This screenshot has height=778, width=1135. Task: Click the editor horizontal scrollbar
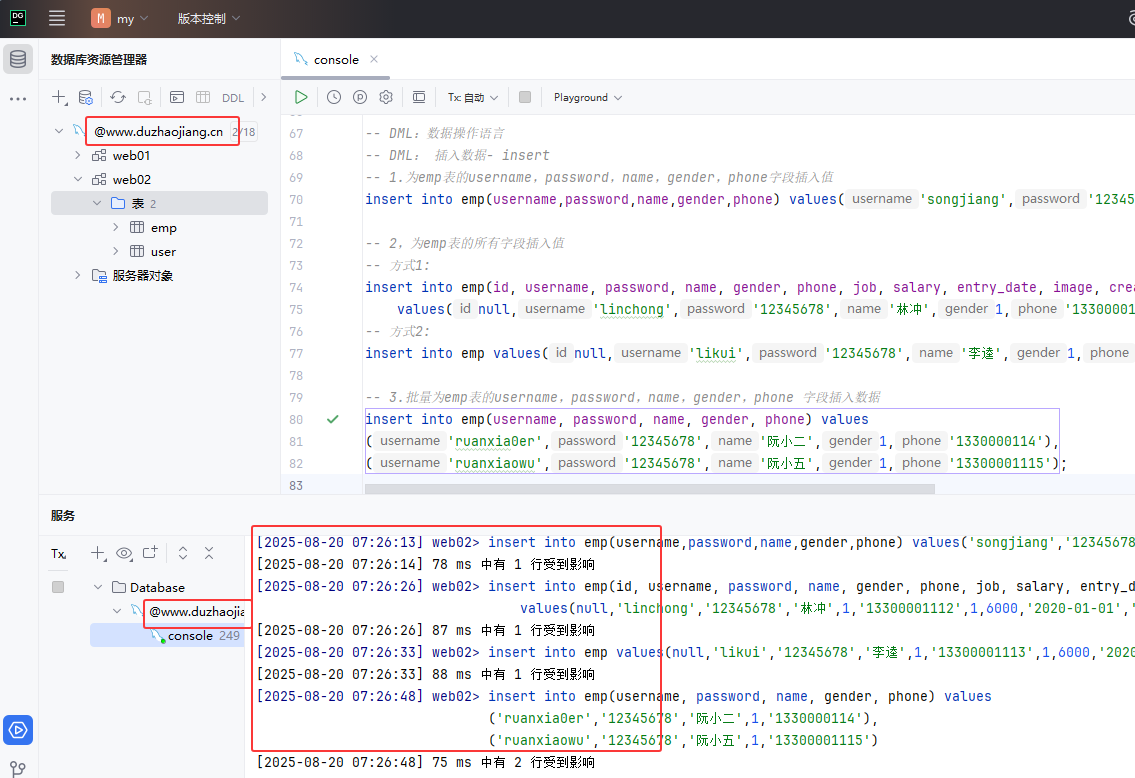click(x=650, y=489)
